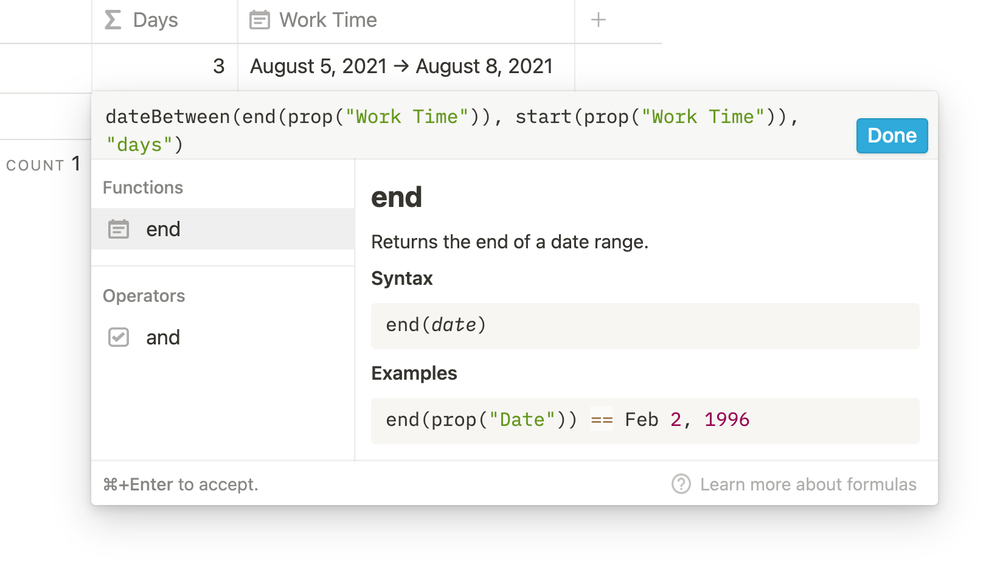This screenshot has height=566, width=1000.
Task: Click the Work Time date range cell
Action: point(406,66)
